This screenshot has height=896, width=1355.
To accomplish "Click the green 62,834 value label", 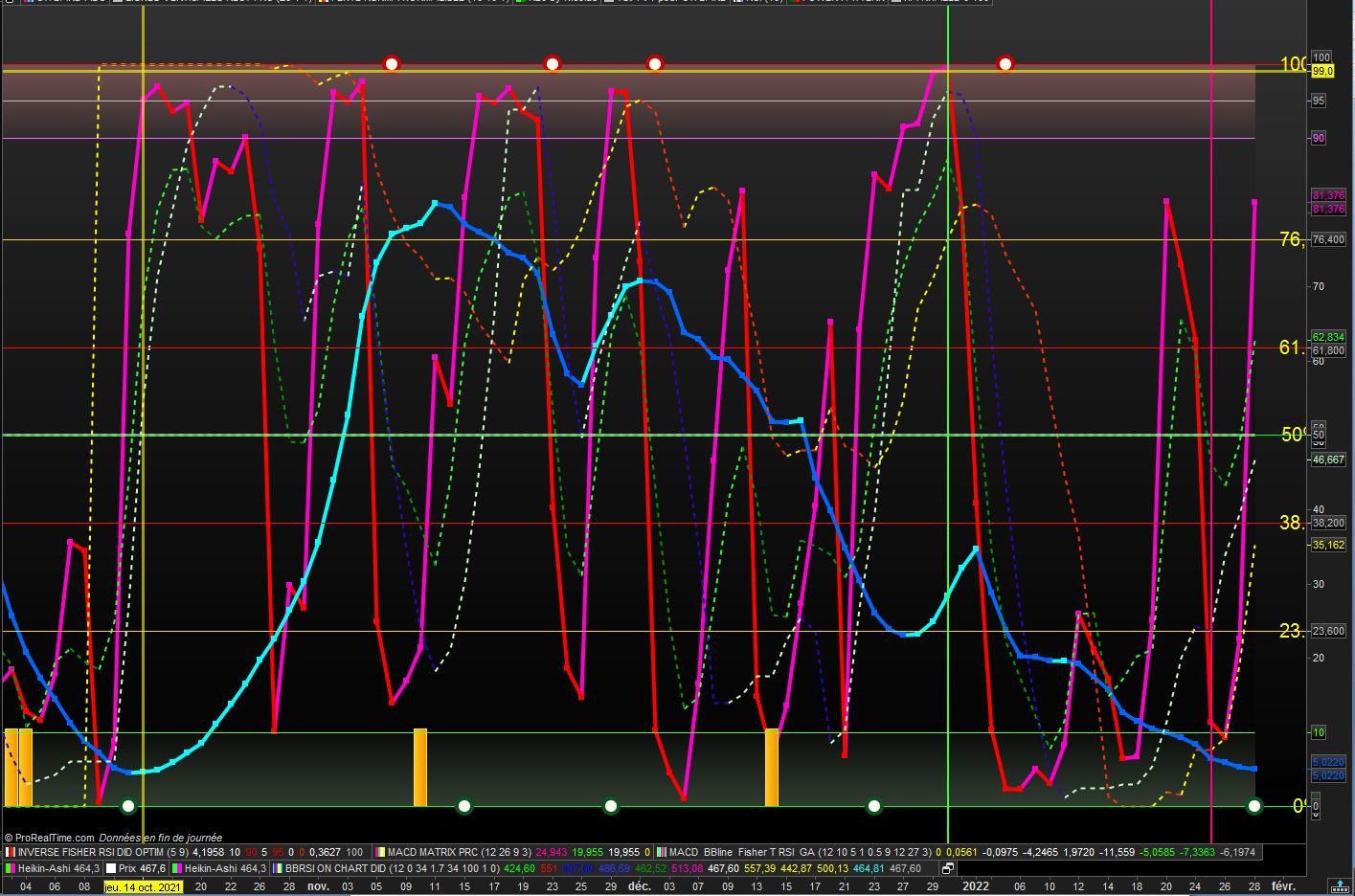I will point(1328,337).
